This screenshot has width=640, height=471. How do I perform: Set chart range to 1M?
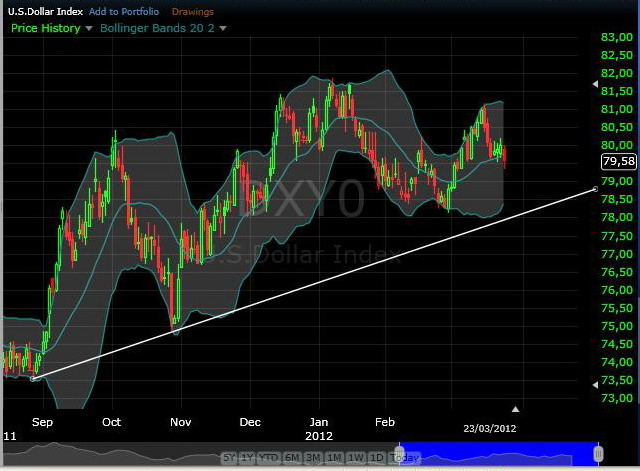(334, 458)
